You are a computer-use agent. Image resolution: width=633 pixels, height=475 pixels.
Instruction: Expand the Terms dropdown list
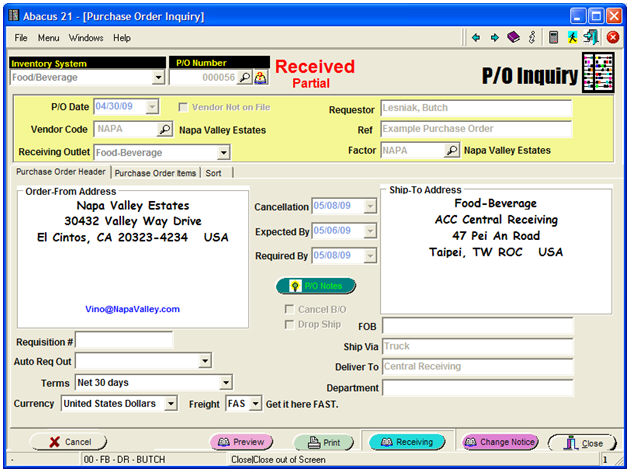pos(225,382)
